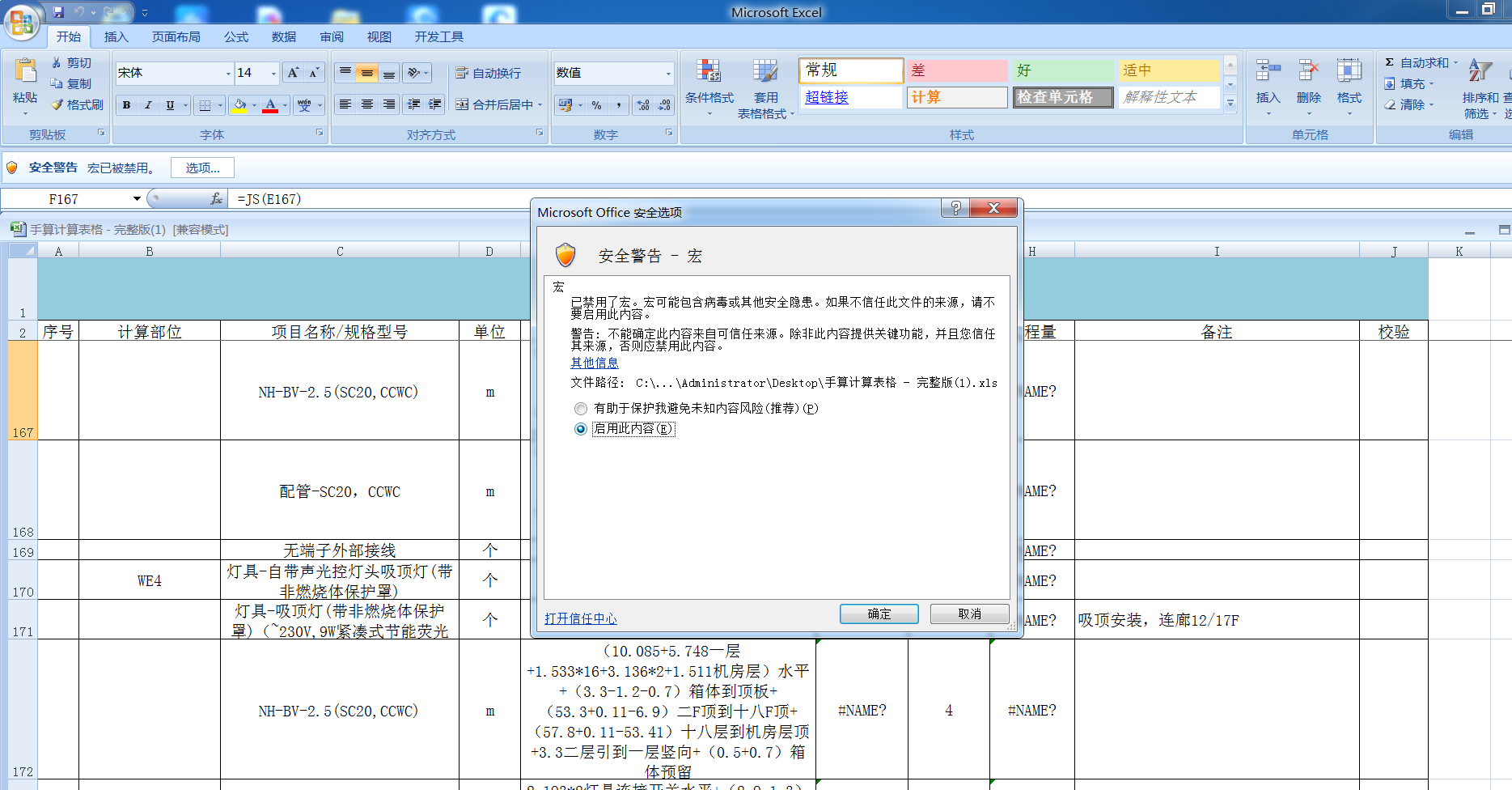Viewport: 1512px width, 790px height.
Task: Open the number format dropdown (数值)
Action: (x=668, y=73)
